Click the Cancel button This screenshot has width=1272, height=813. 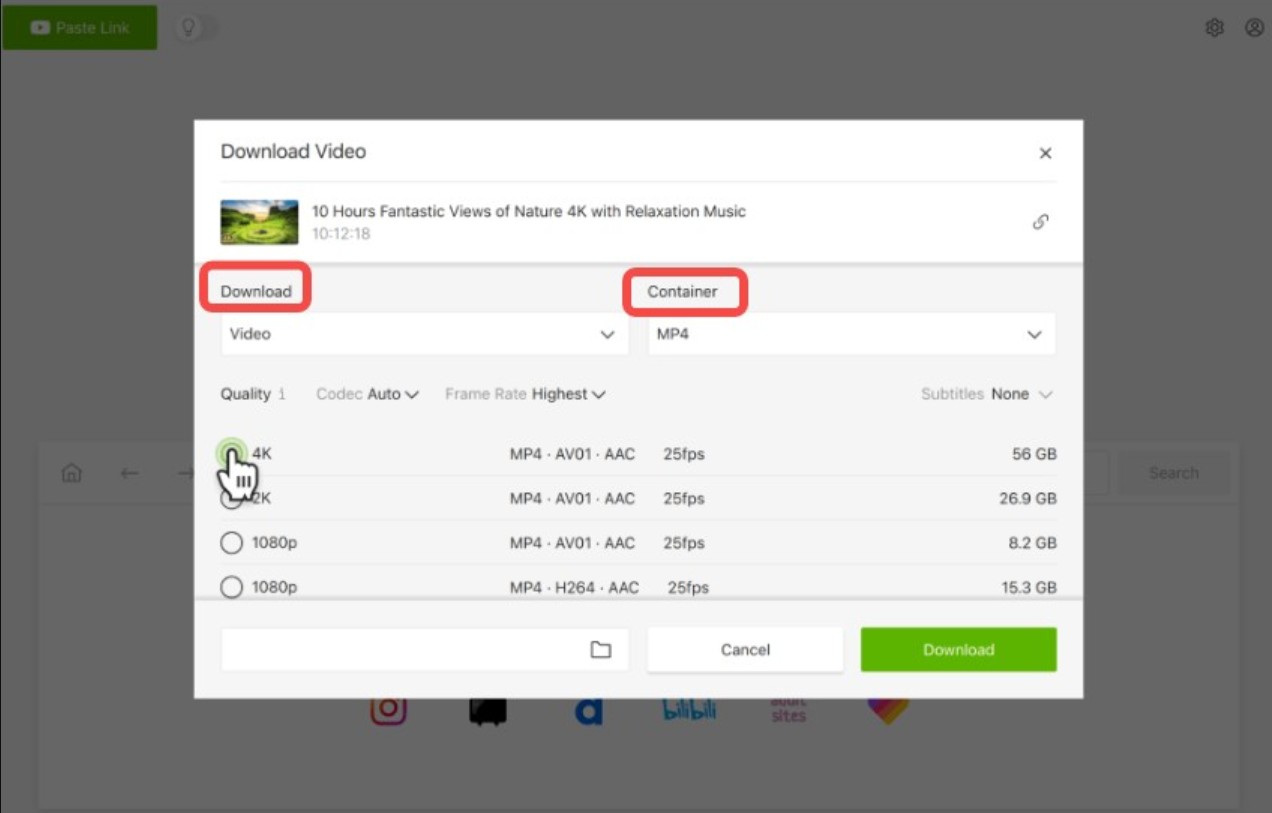[745, 649]
